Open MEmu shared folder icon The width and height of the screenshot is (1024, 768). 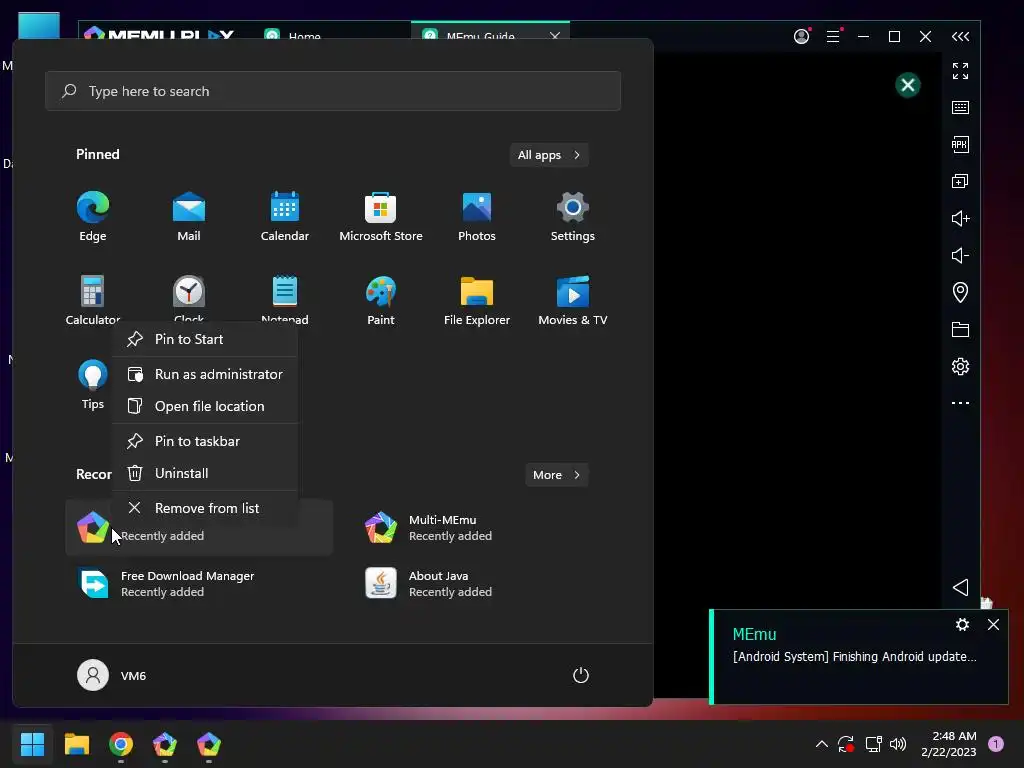pyautogui.click(x=960, y=329)
